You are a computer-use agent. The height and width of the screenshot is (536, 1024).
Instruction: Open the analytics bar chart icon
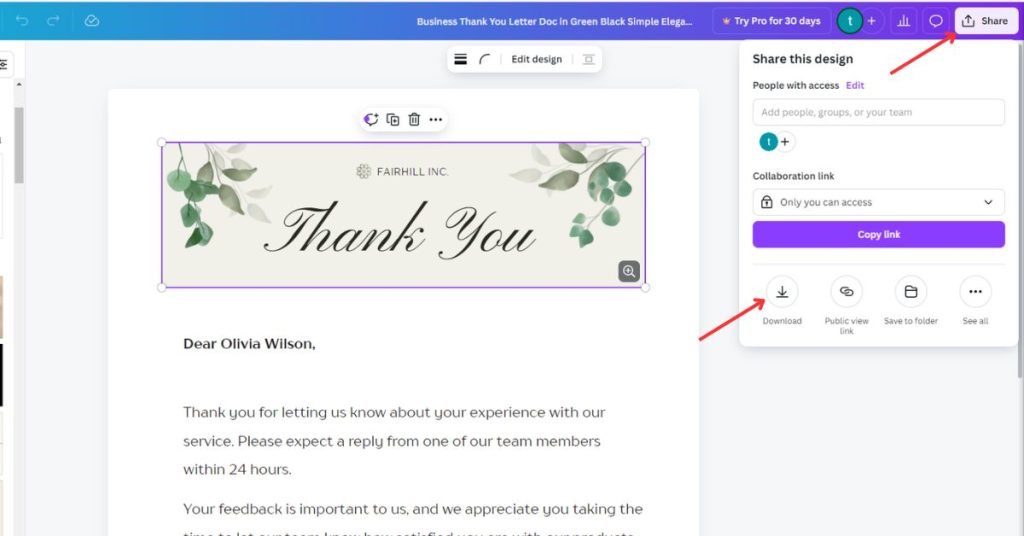point(904,21)
